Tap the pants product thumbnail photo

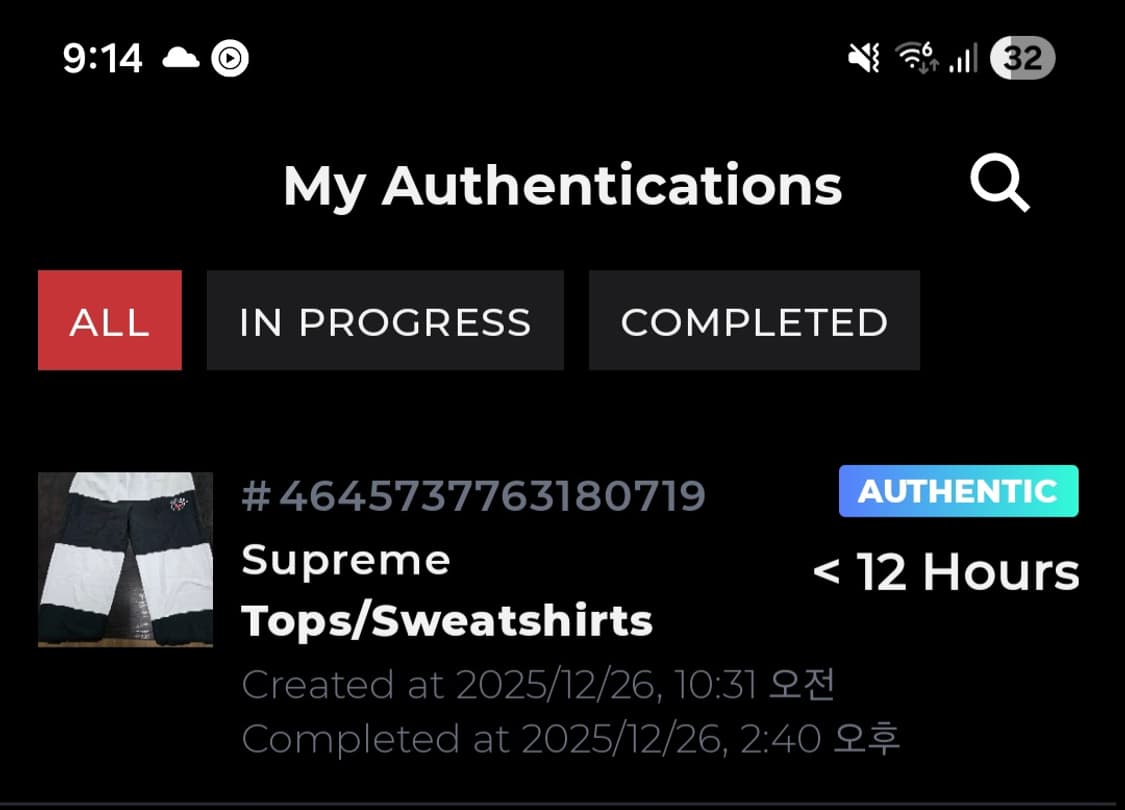125,559
